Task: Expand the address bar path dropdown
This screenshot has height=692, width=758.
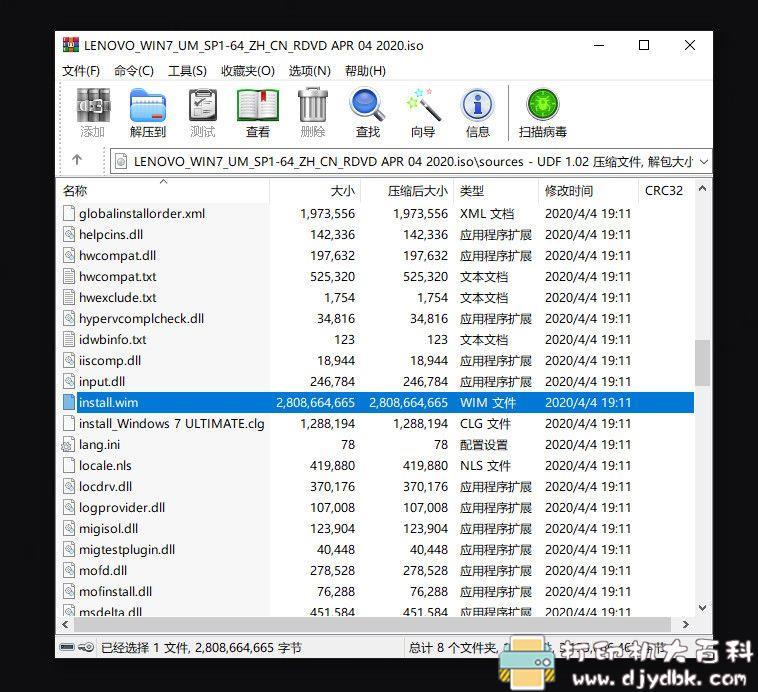Action: [x=704, y=162]
